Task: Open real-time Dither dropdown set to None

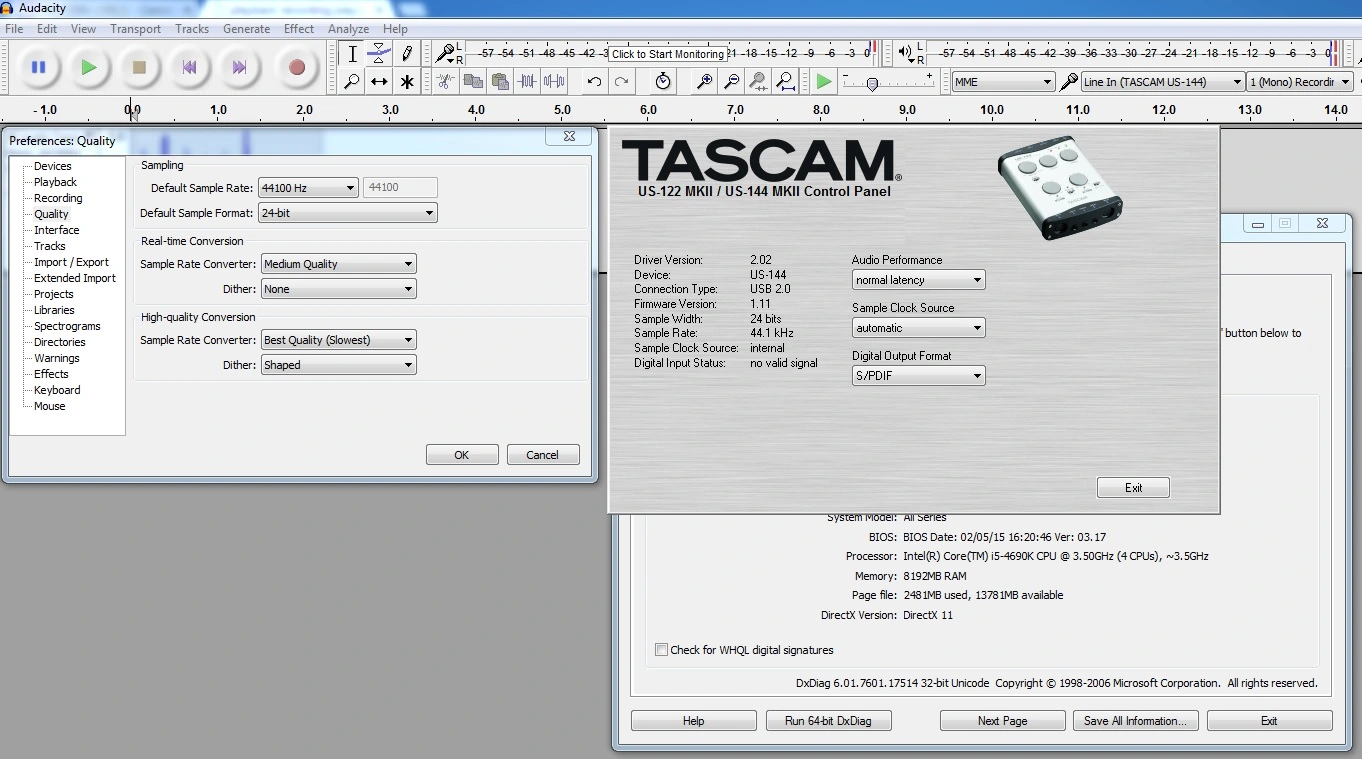Action: pyautogui.click(x=338, y=289)
